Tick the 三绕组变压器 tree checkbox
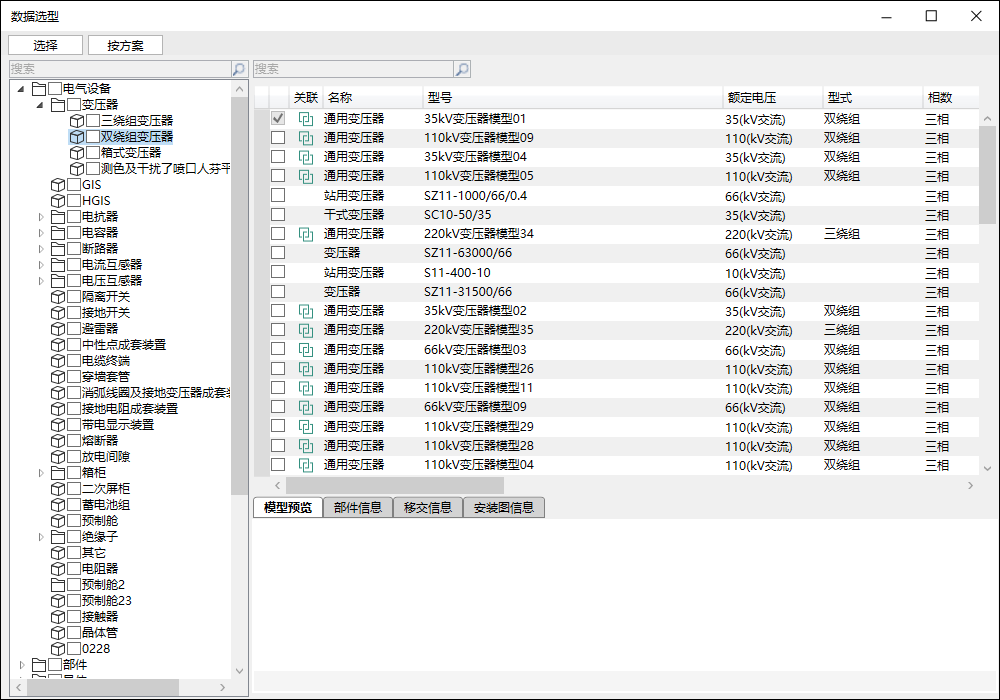Screen dimensions: 1000x700 [x=92, y=121]
